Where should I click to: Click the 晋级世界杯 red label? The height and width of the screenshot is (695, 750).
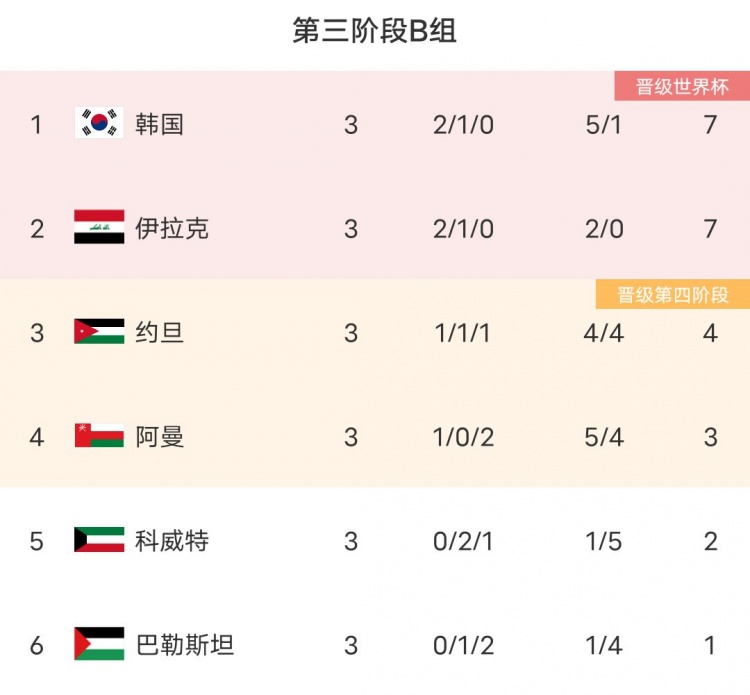tap(682, 86)
